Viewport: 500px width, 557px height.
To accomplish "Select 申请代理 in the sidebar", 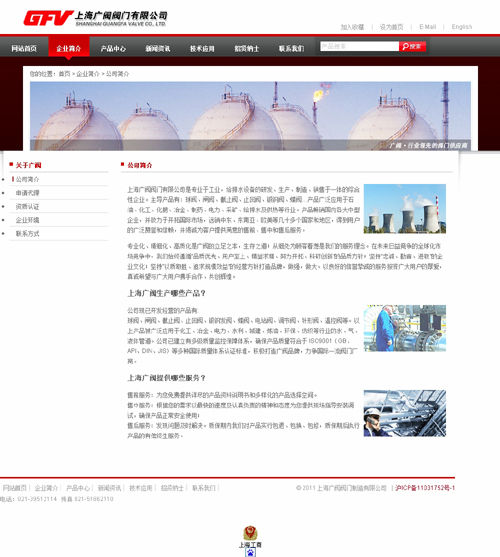I will pos(27,193).
